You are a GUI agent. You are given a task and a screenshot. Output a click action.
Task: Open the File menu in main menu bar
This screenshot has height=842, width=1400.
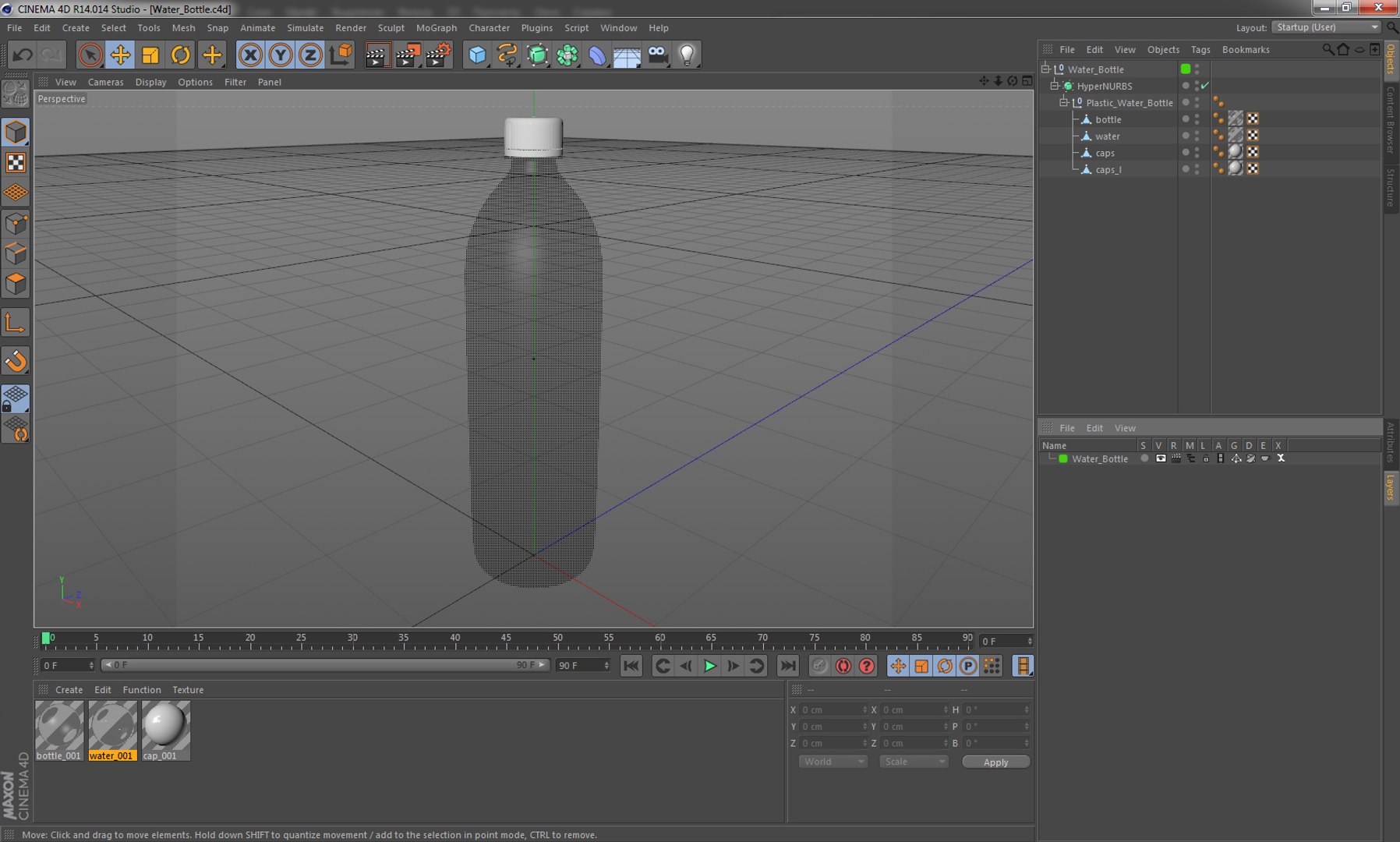(14, 28)
